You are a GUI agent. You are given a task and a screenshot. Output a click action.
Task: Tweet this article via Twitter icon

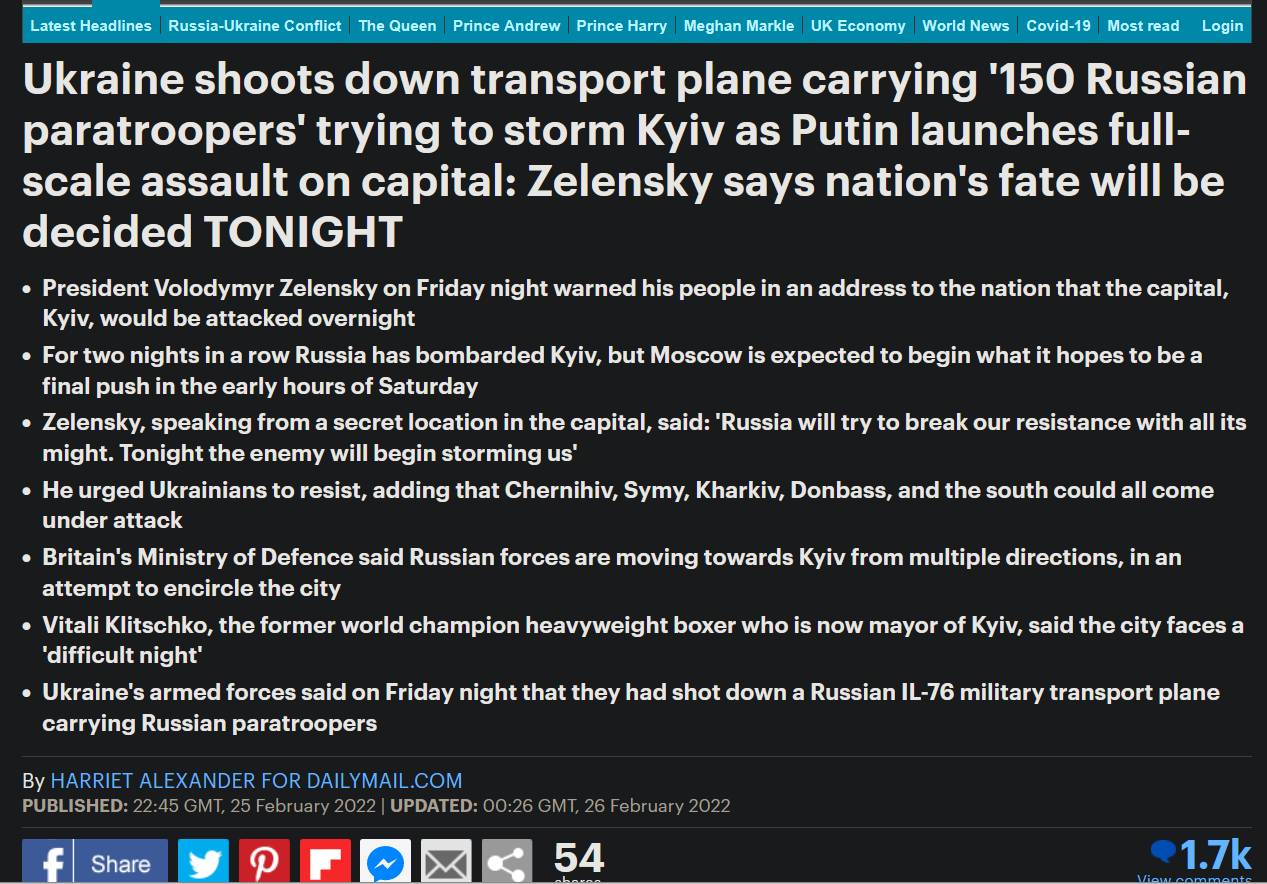[x=203, y=862]
